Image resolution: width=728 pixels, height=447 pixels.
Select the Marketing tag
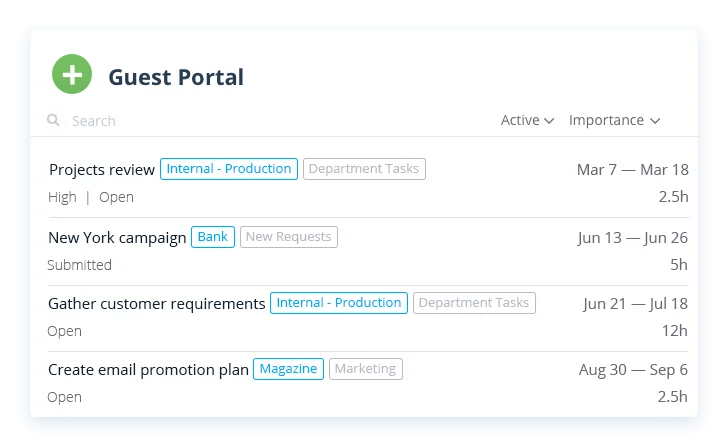click(x=365, y=369)
